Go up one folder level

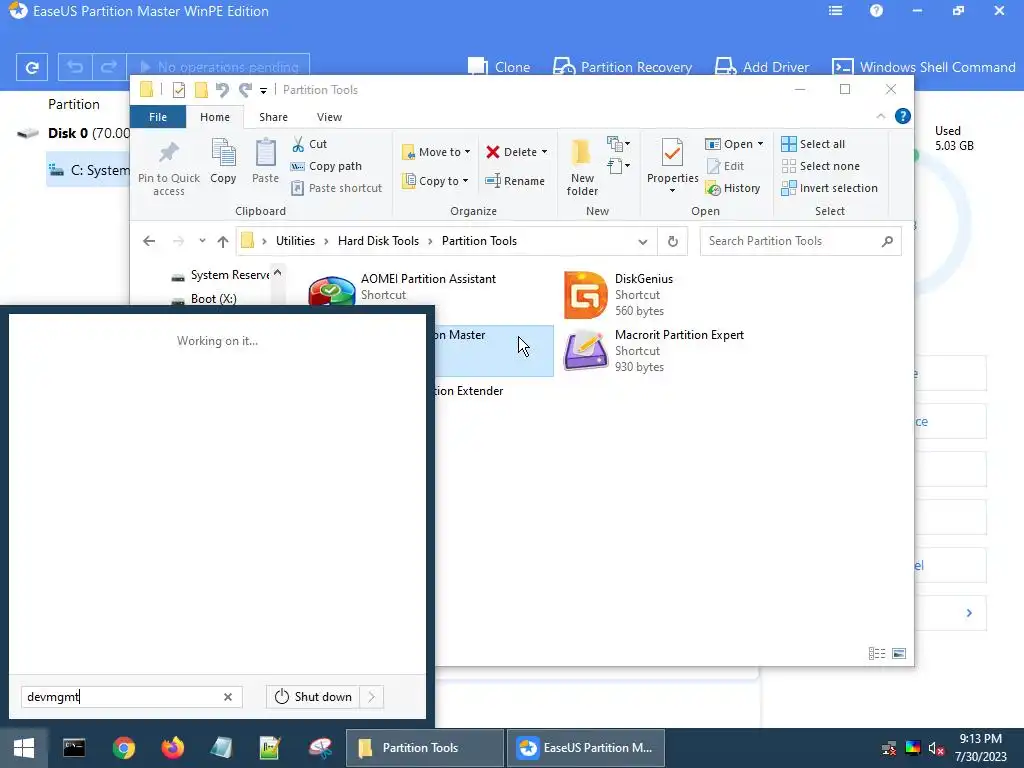(223, 241)
